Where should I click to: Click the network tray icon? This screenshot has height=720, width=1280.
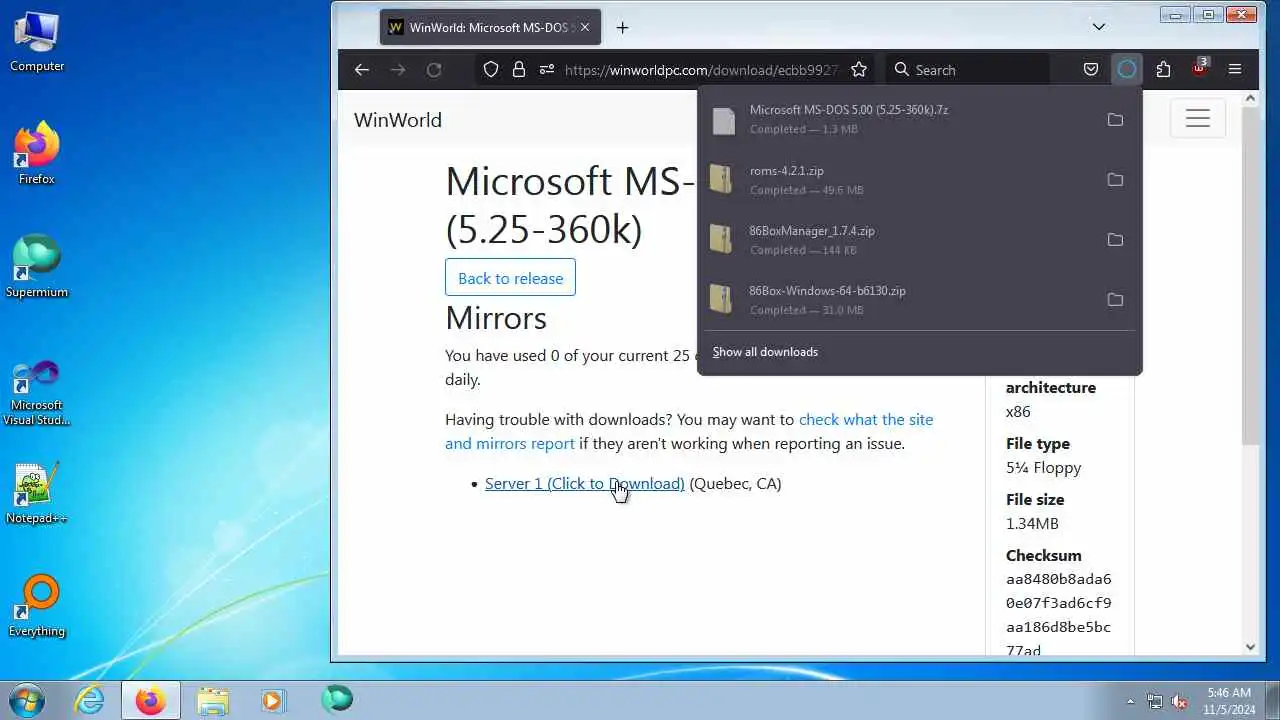[1155, 701]
